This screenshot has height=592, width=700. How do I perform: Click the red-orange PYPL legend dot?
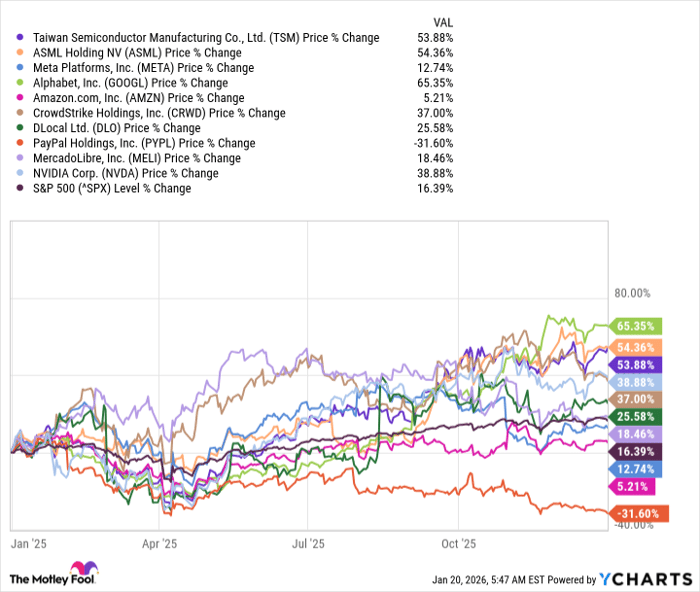pos(22,143)
